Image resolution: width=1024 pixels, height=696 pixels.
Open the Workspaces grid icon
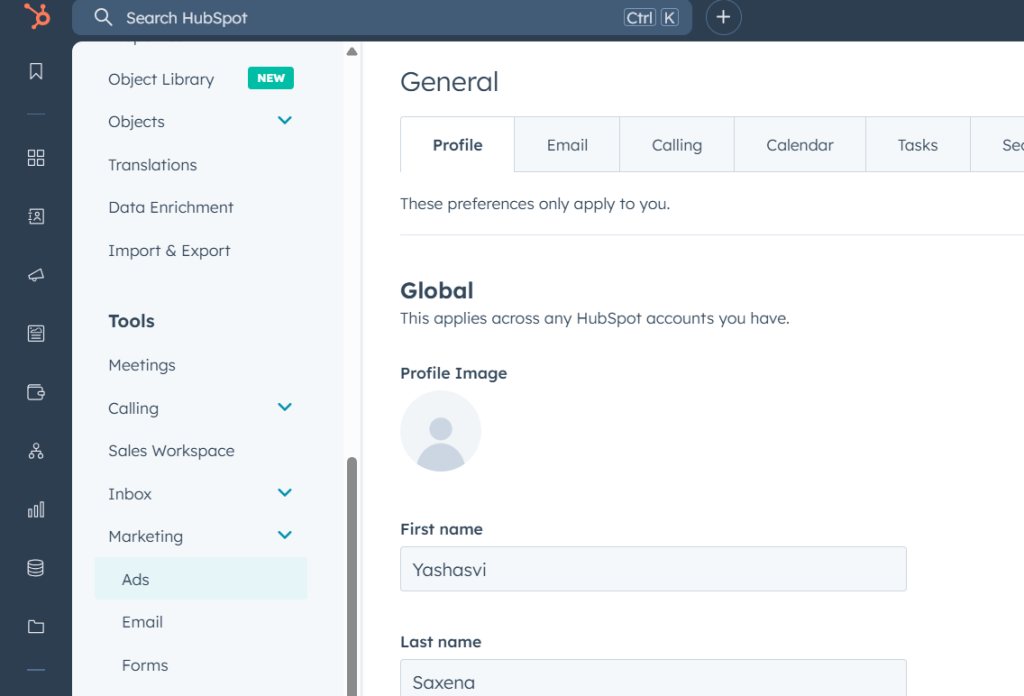[x=36, y=157]
